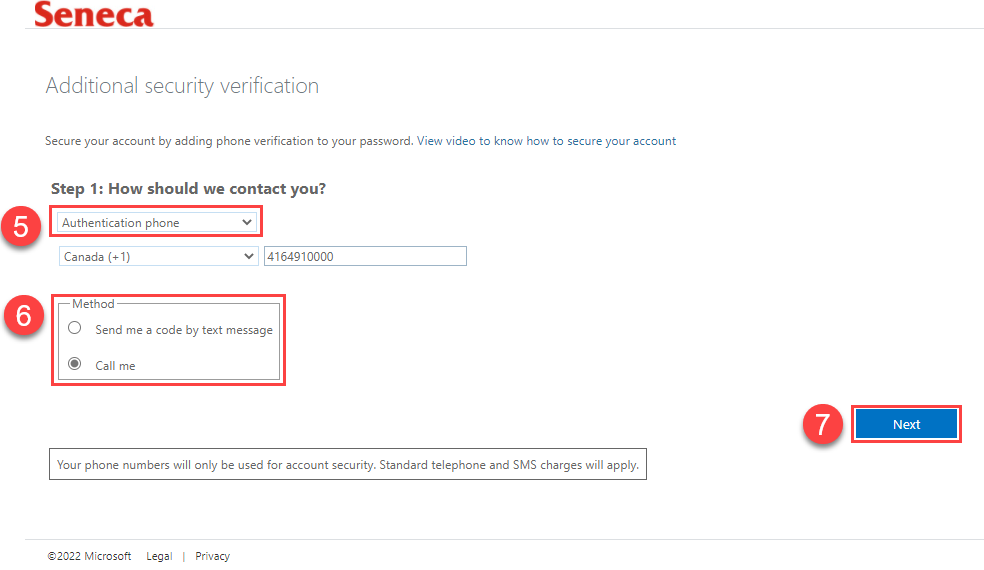Screen dimensions: 984x570
Task: Click the Additional security verification heading
Action: [182, 86]
